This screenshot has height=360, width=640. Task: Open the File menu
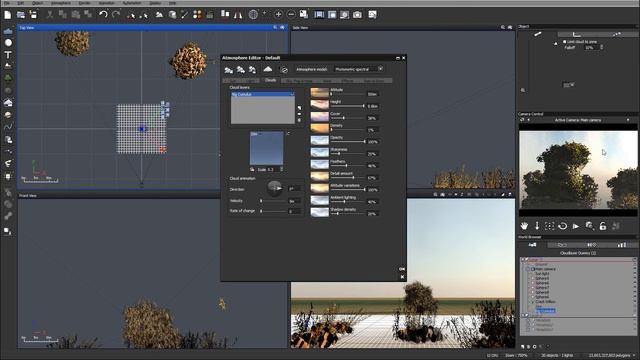tap(7, 3)
